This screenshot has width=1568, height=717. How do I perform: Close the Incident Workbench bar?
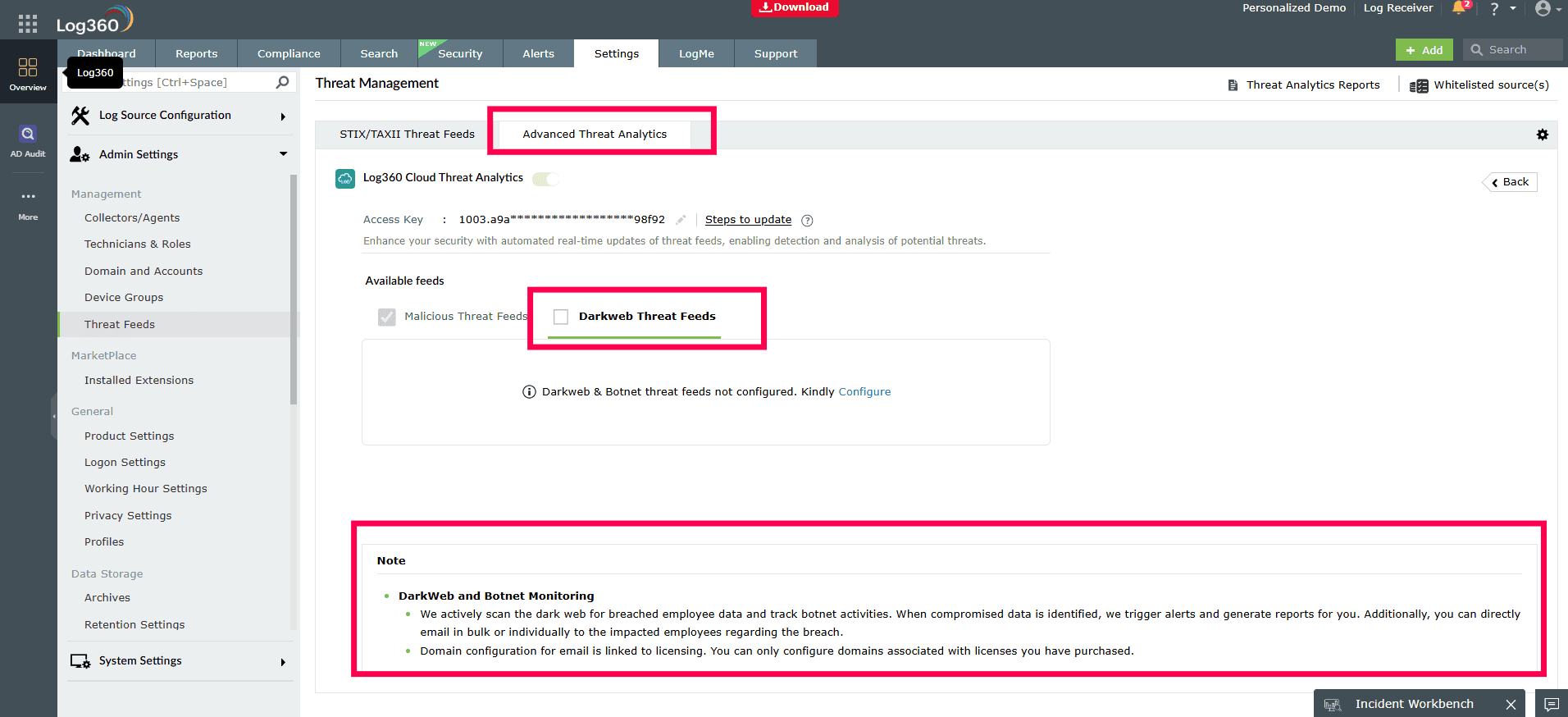pyautogui.click(x=1511, y=705)
